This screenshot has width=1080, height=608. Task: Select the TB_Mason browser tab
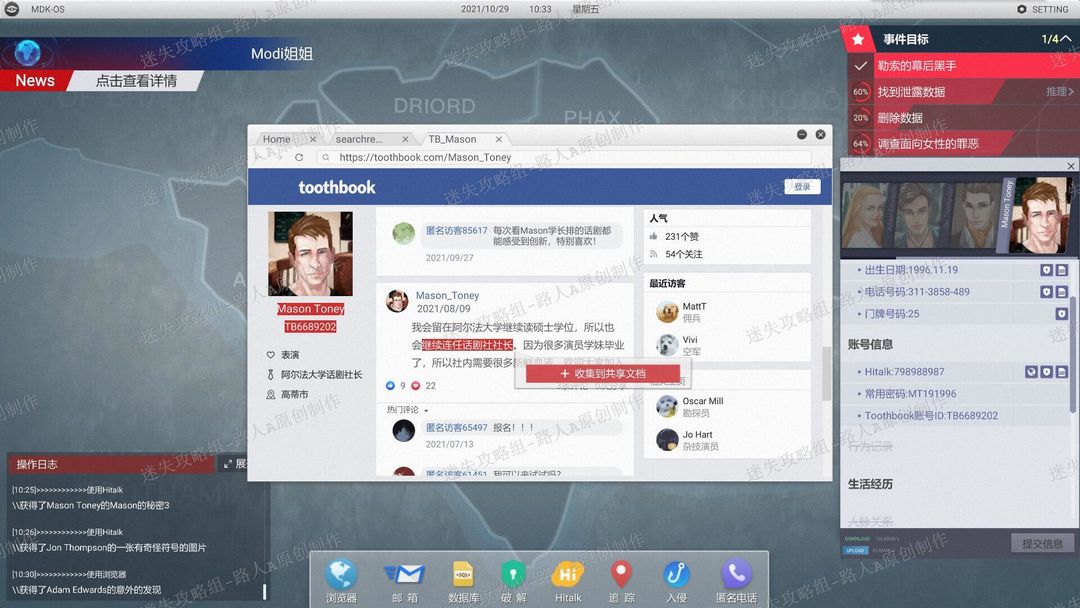(x=452, y=139)
